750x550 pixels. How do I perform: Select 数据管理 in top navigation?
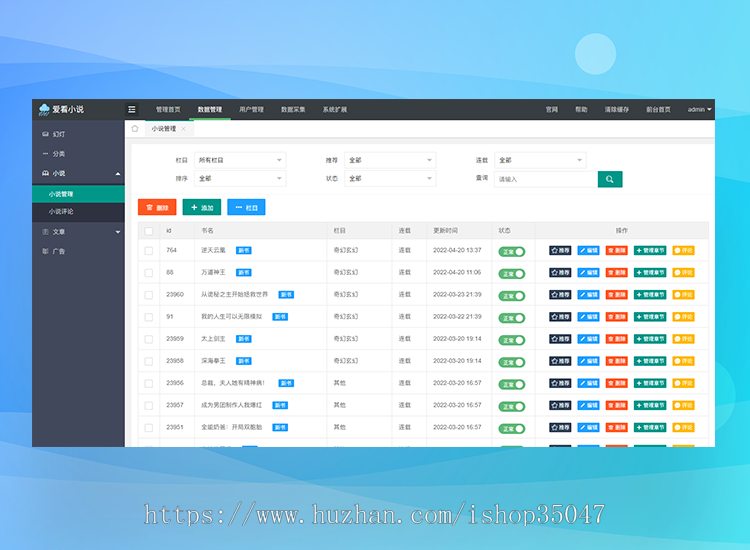point(210,110)
